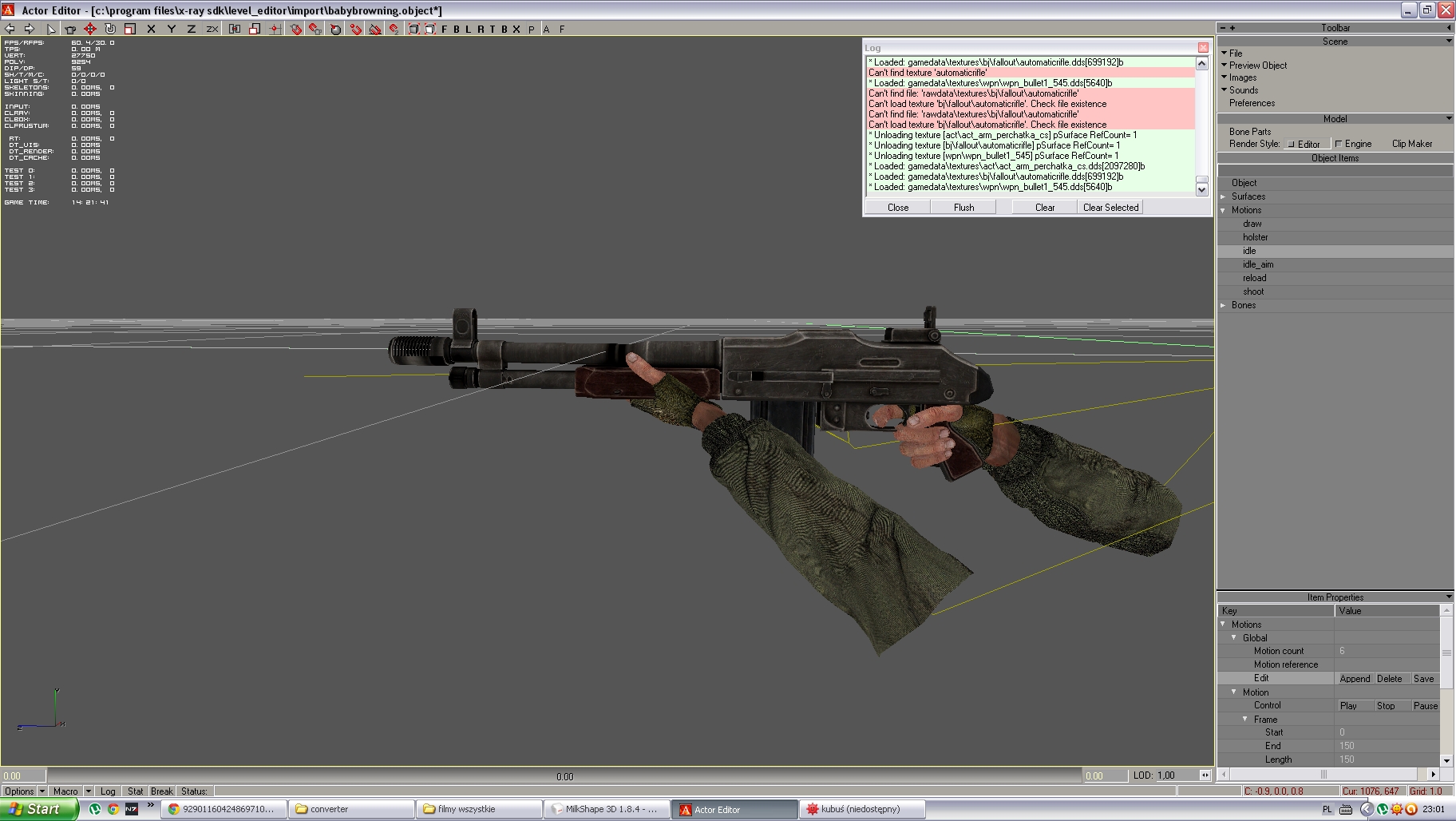Image resolution: width=1456 pixels, height=821 pixels.
Task: Toggle Editor render style
Action: 1308,144
